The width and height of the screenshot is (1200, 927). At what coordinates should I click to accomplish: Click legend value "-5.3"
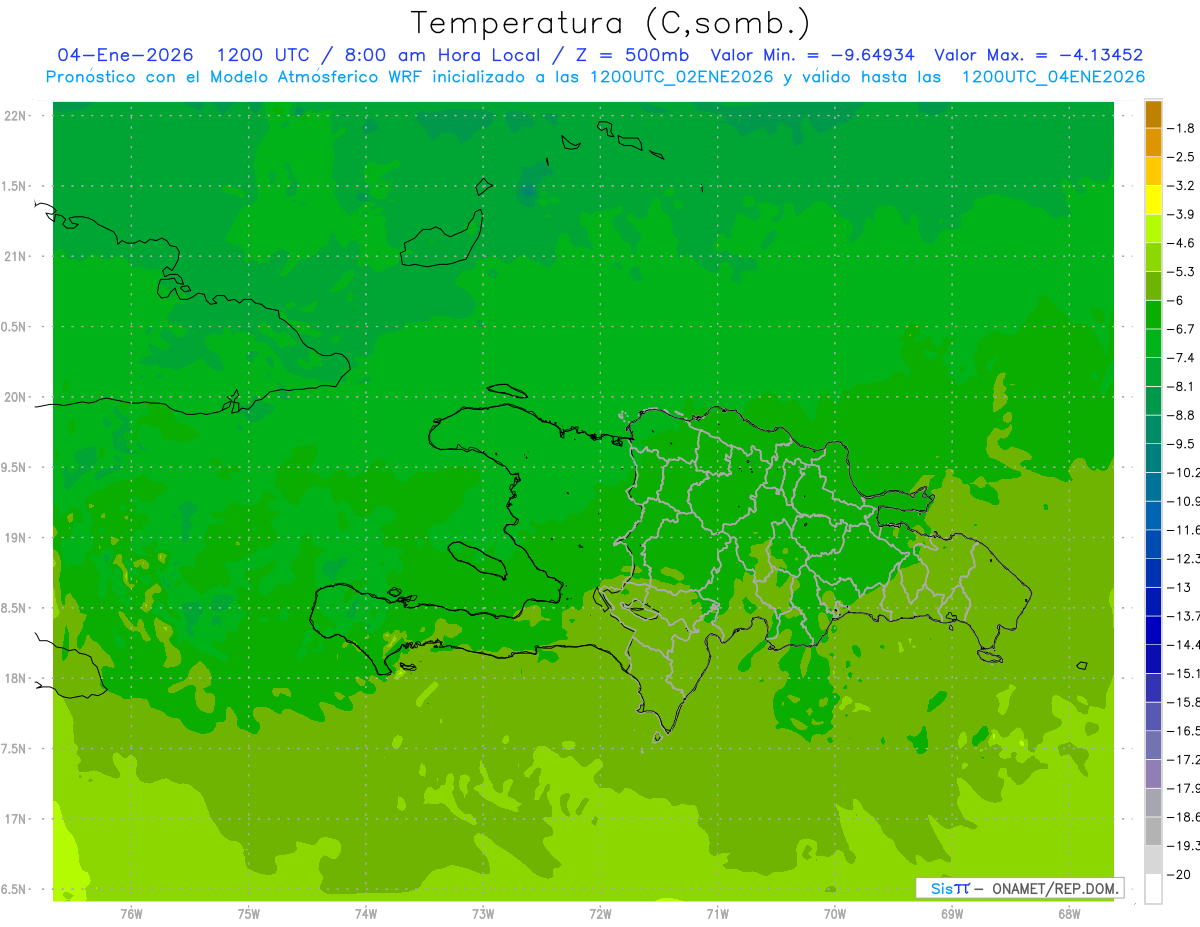1181,272
